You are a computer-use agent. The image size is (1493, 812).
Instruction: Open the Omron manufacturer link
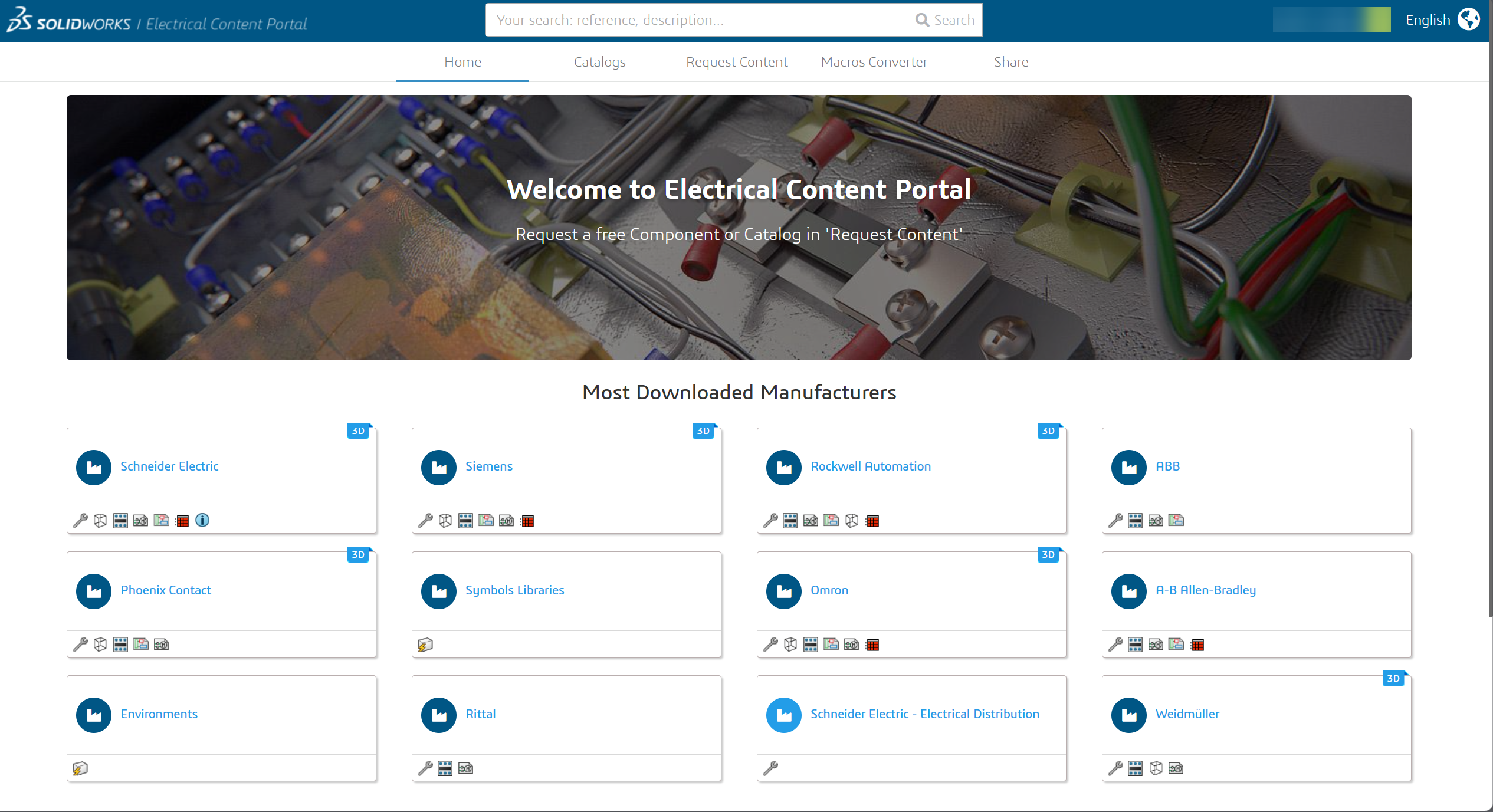[x=829, y=590]
